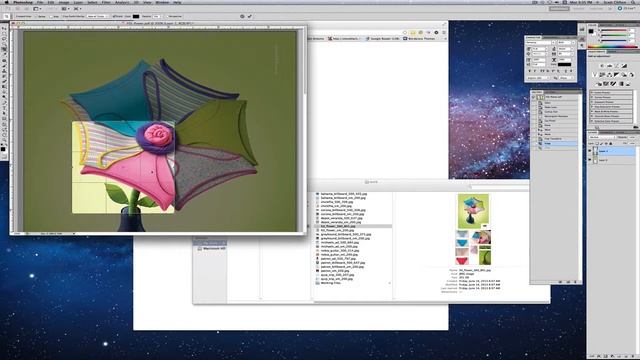Toggle the Perspective checkbox in options bar
Viewport: 640px width, 360px height.
167,16
